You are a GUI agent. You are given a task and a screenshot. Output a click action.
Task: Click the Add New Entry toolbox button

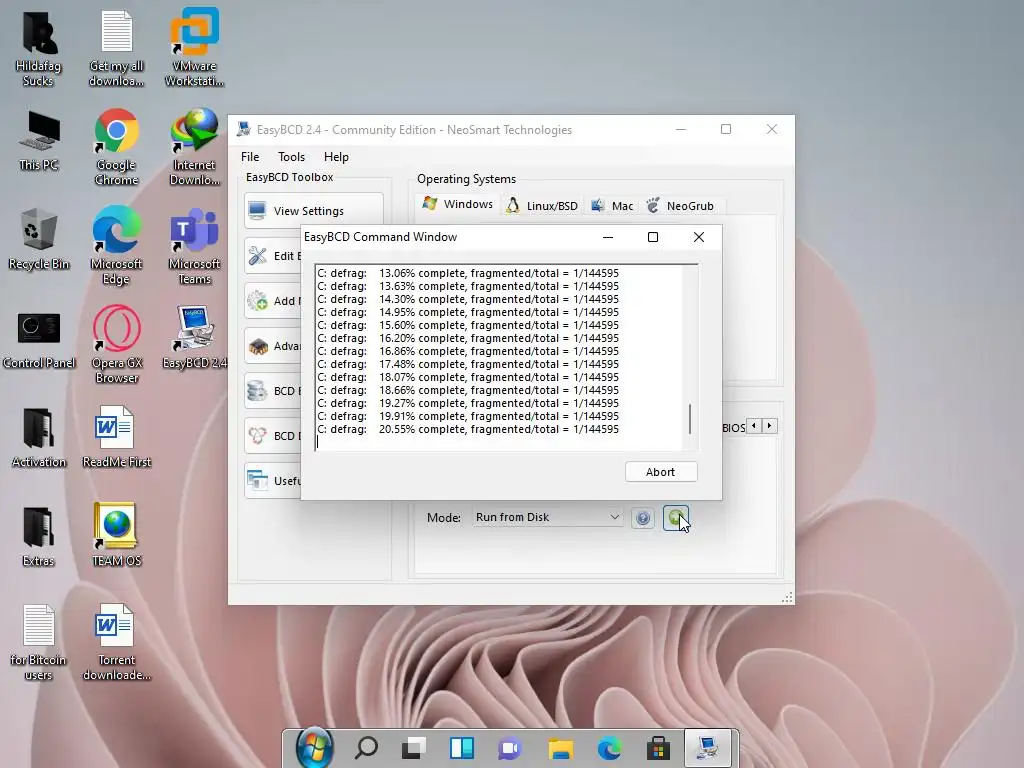click(x=274, y=300)
